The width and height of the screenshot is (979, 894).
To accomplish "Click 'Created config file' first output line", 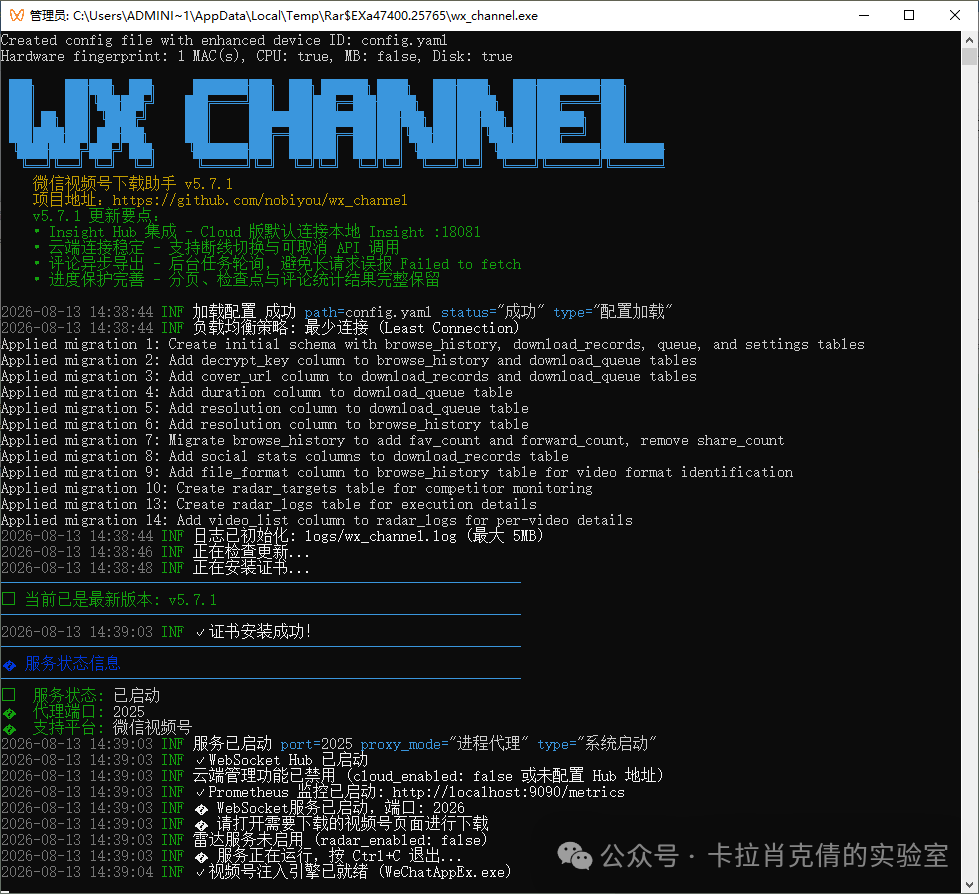I will coord(224,40).
